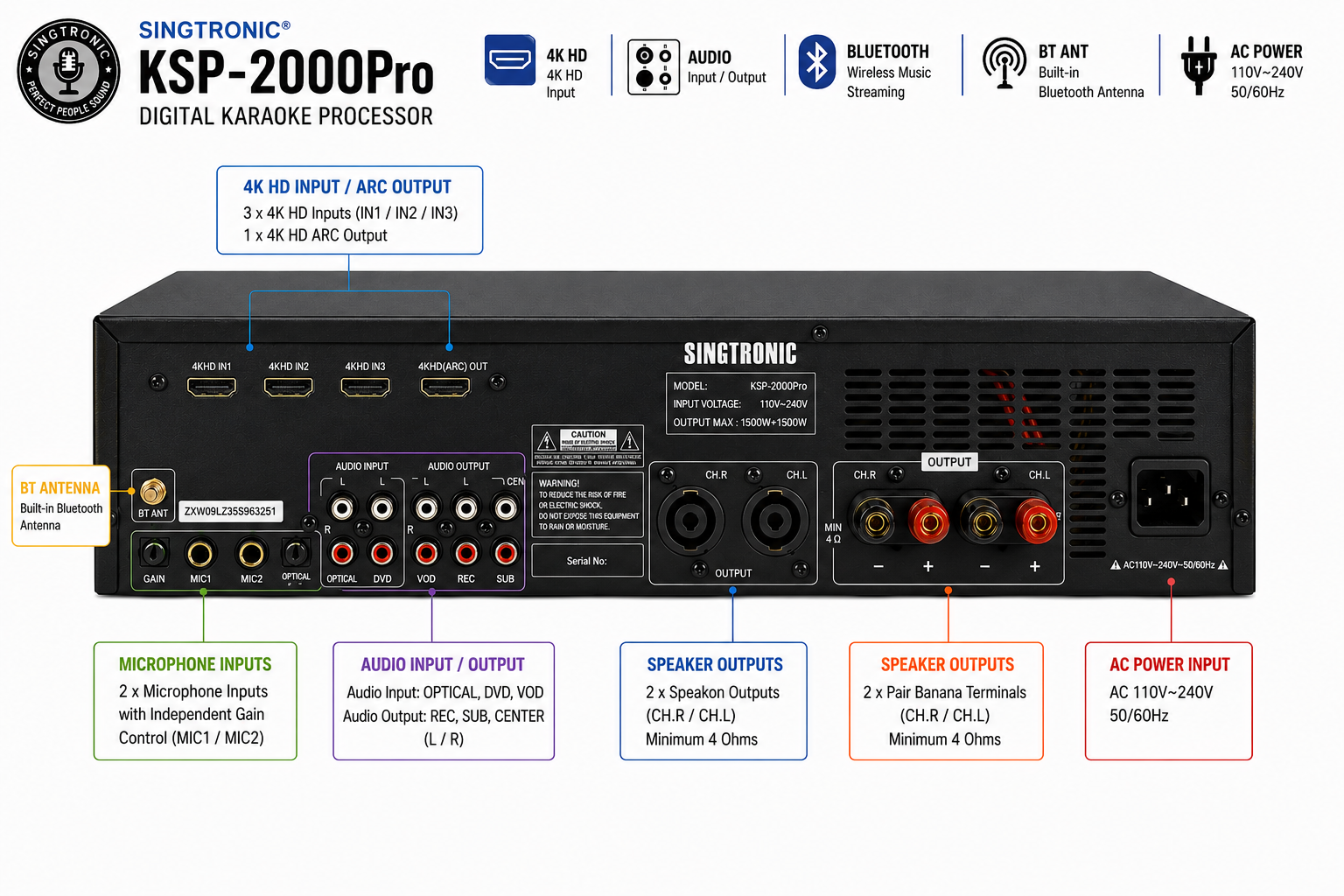Select the 4KHD IN3 port
The height and width of the screenshot is (896, 1344).
(365, 386)
